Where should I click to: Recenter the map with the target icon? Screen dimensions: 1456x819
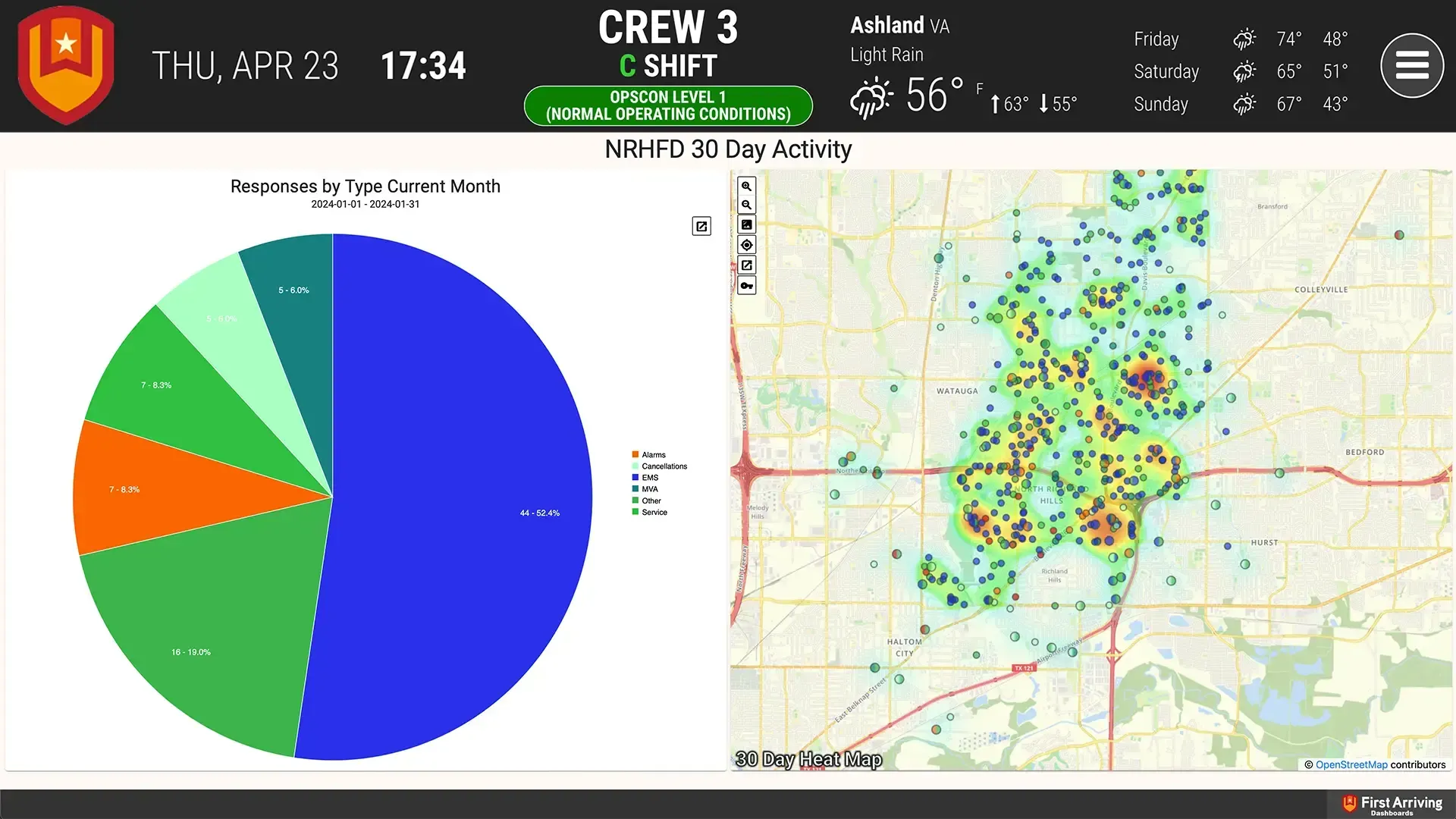coord(747,245)
